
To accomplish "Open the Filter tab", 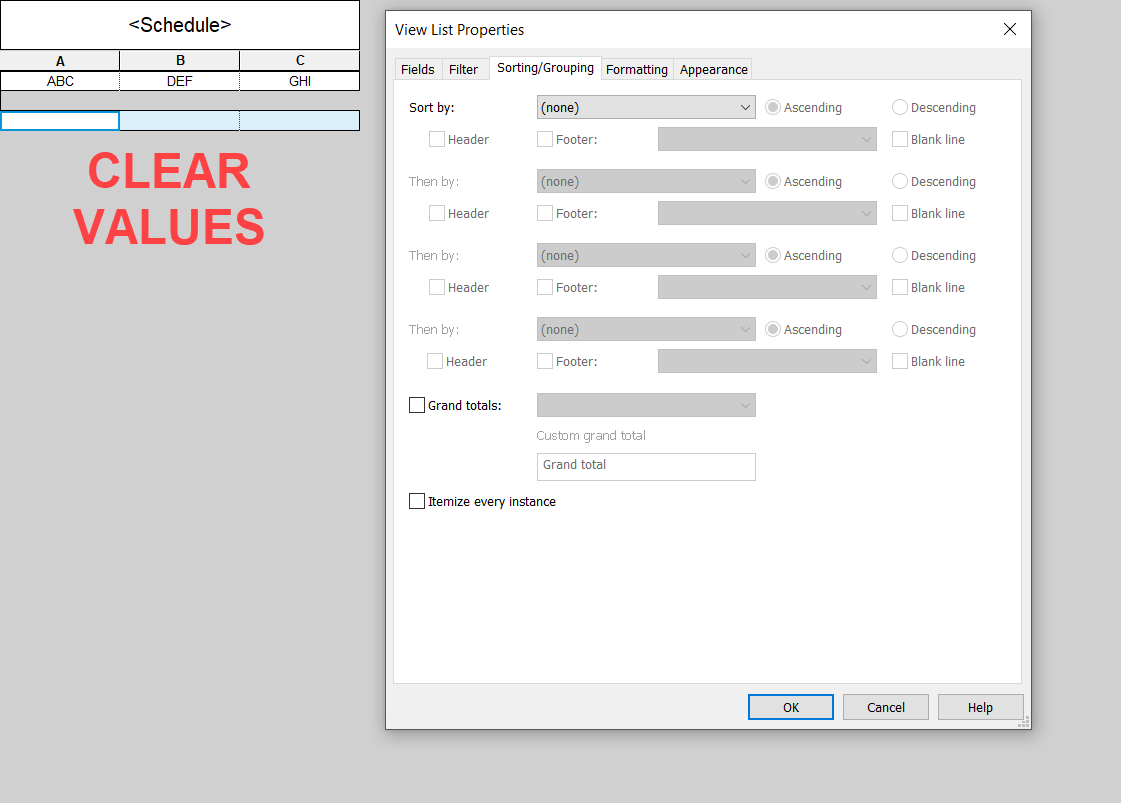I will pos(464,69).
